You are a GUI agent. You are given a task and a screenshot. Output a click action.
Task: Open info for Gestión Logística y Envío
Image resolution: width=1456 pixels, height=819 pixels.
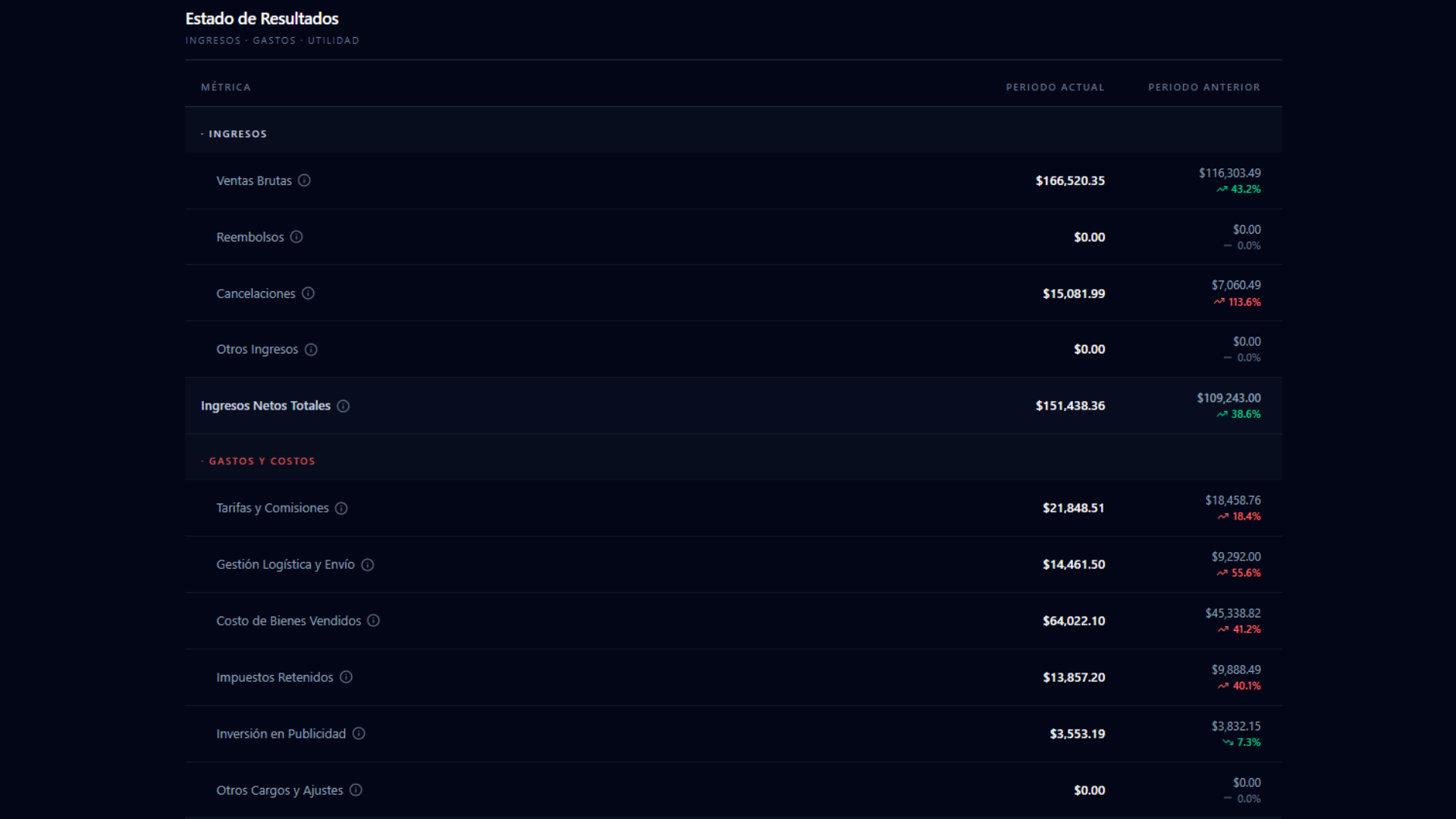point(368,564)
